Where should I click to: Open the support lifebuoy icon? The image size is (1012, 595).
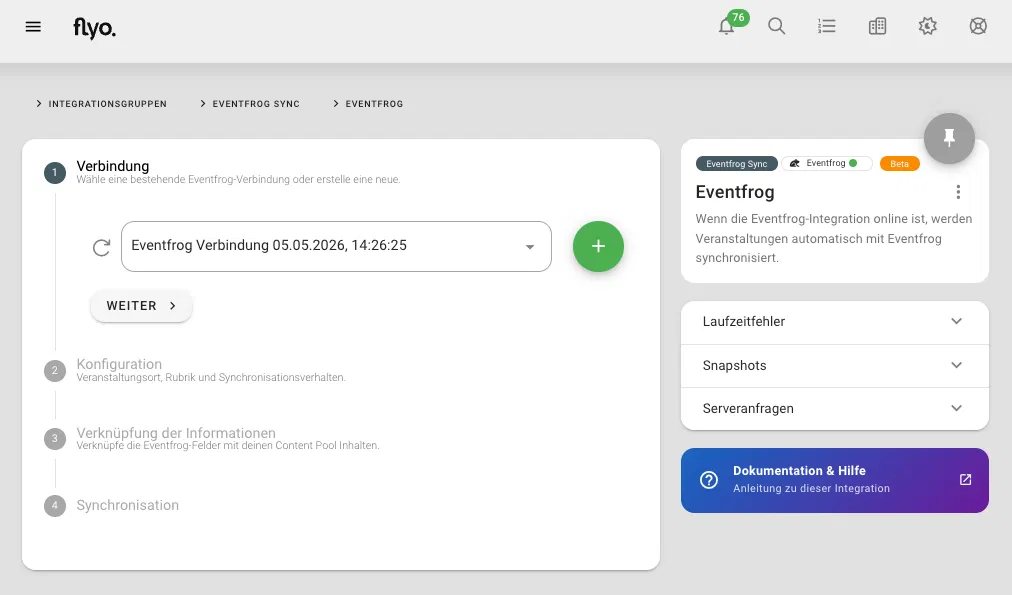(978, 26)
